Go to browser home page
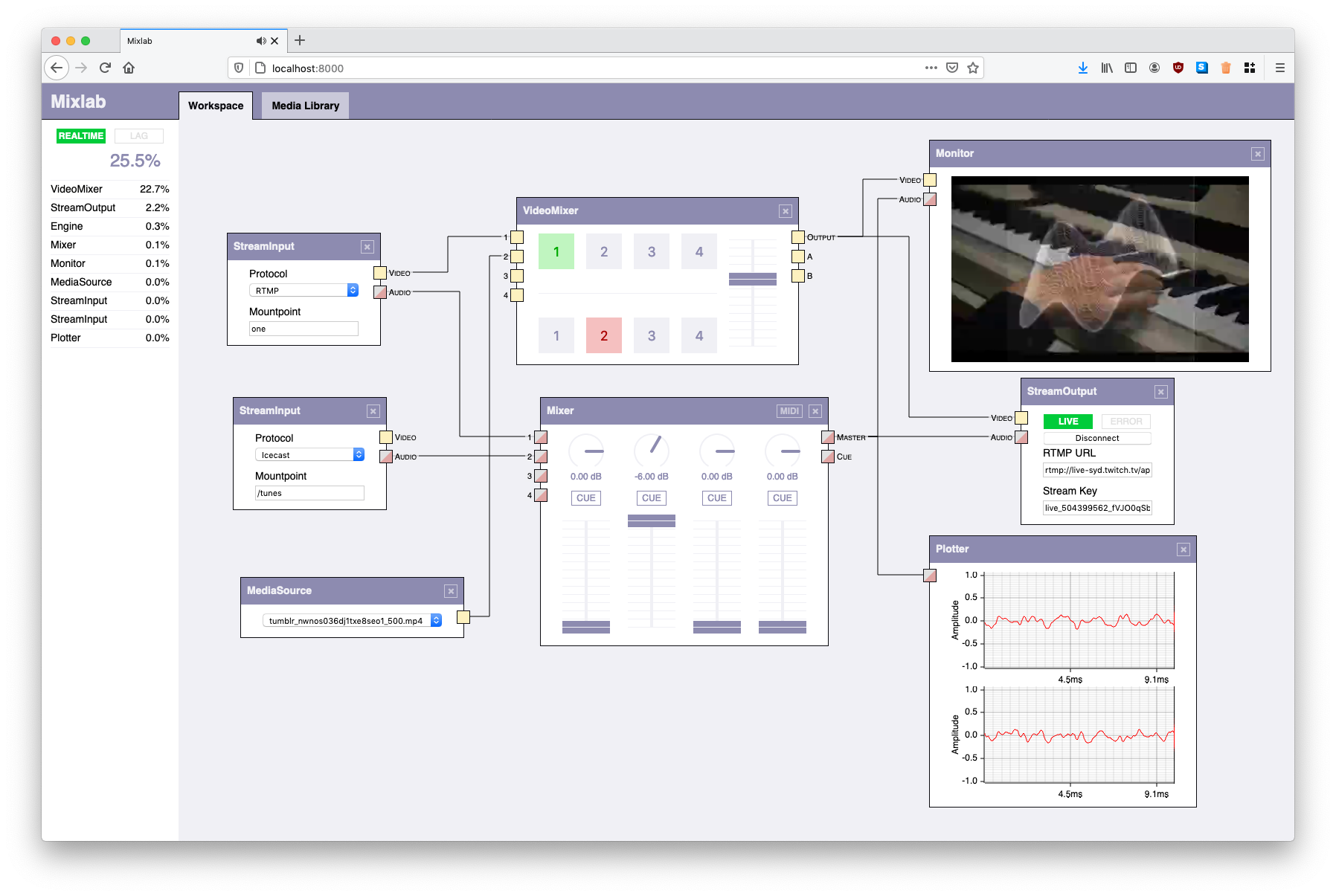 click(129, 68)
